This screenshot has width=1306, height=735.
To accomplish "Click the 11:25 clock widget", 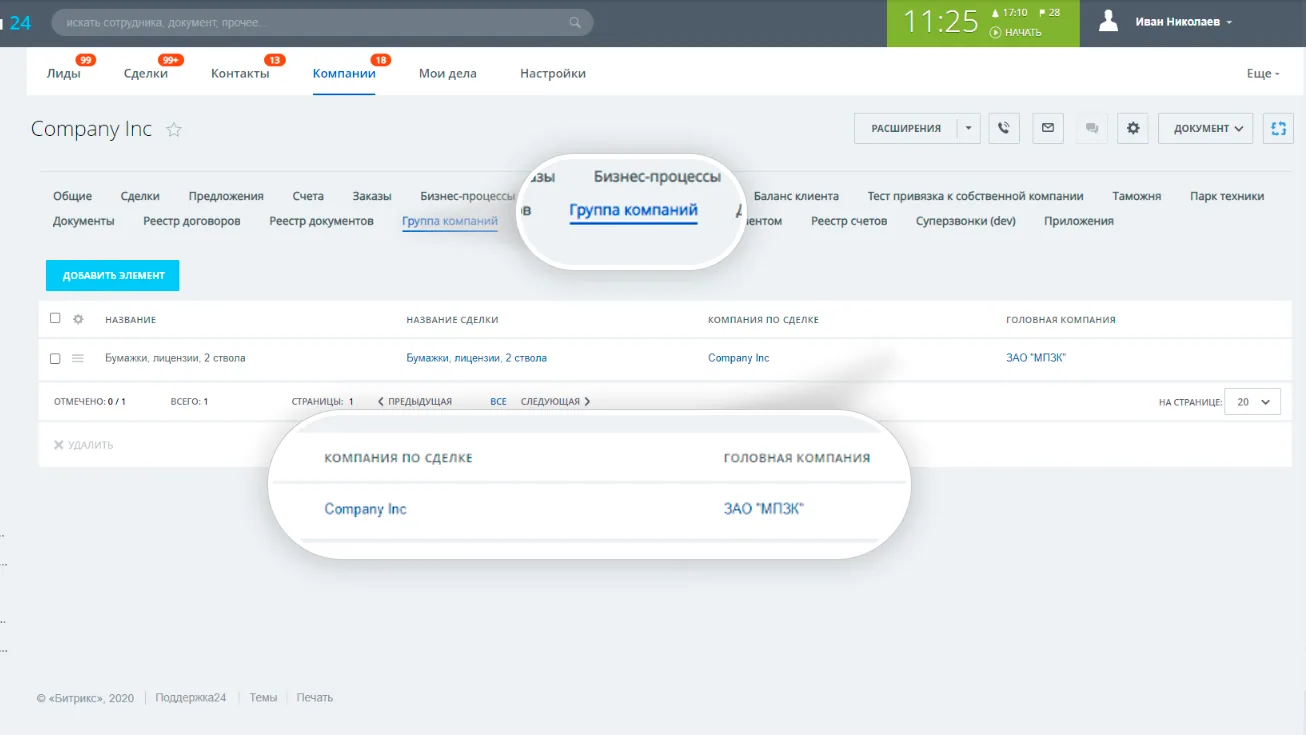I will (x=941, y=22).
